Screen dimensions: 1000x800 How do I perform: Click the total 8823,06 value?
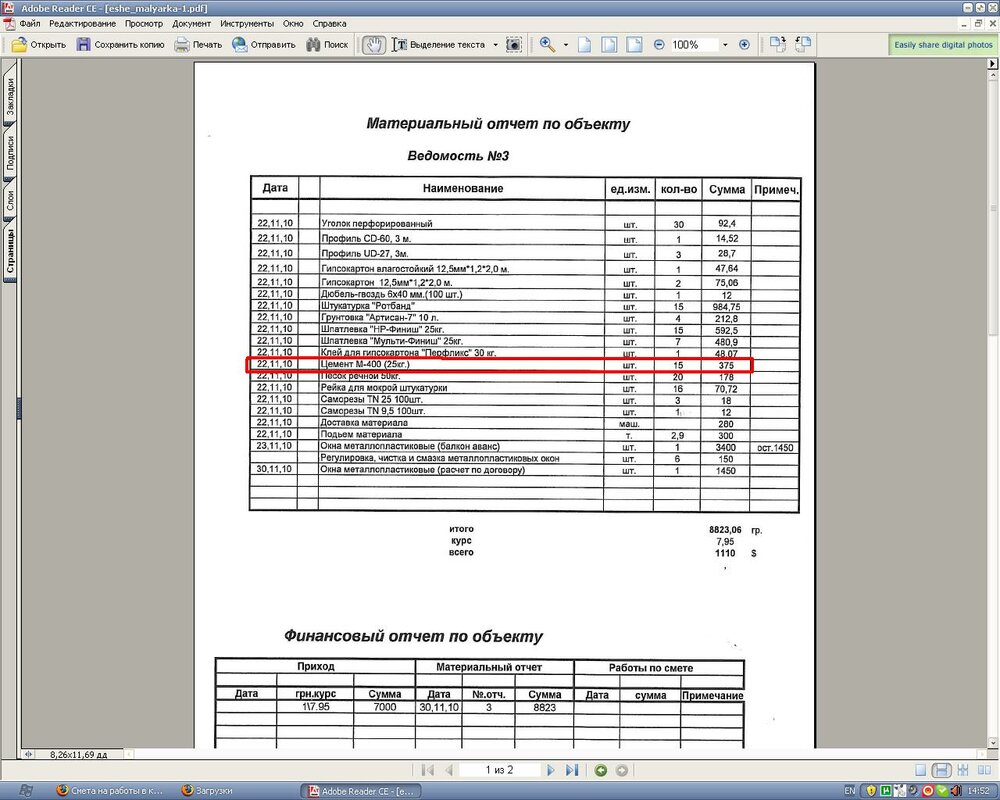pos(725,530)
